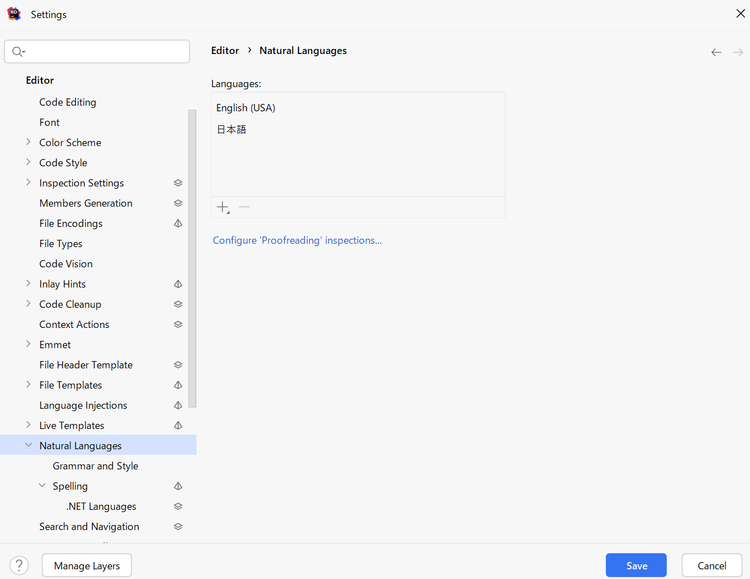Viewport: 750px width, 579px height.
Task: Add a language with the plus button
Action: (223, 207)
